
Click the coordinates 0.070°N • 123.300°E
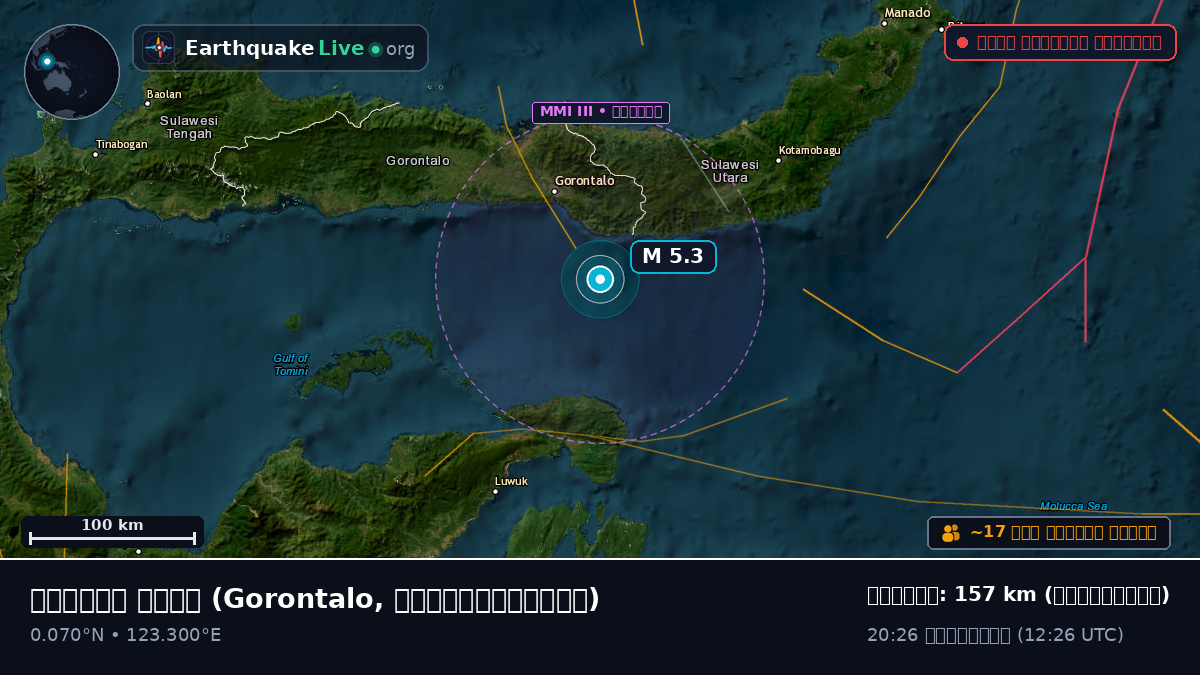click(126, 635)
